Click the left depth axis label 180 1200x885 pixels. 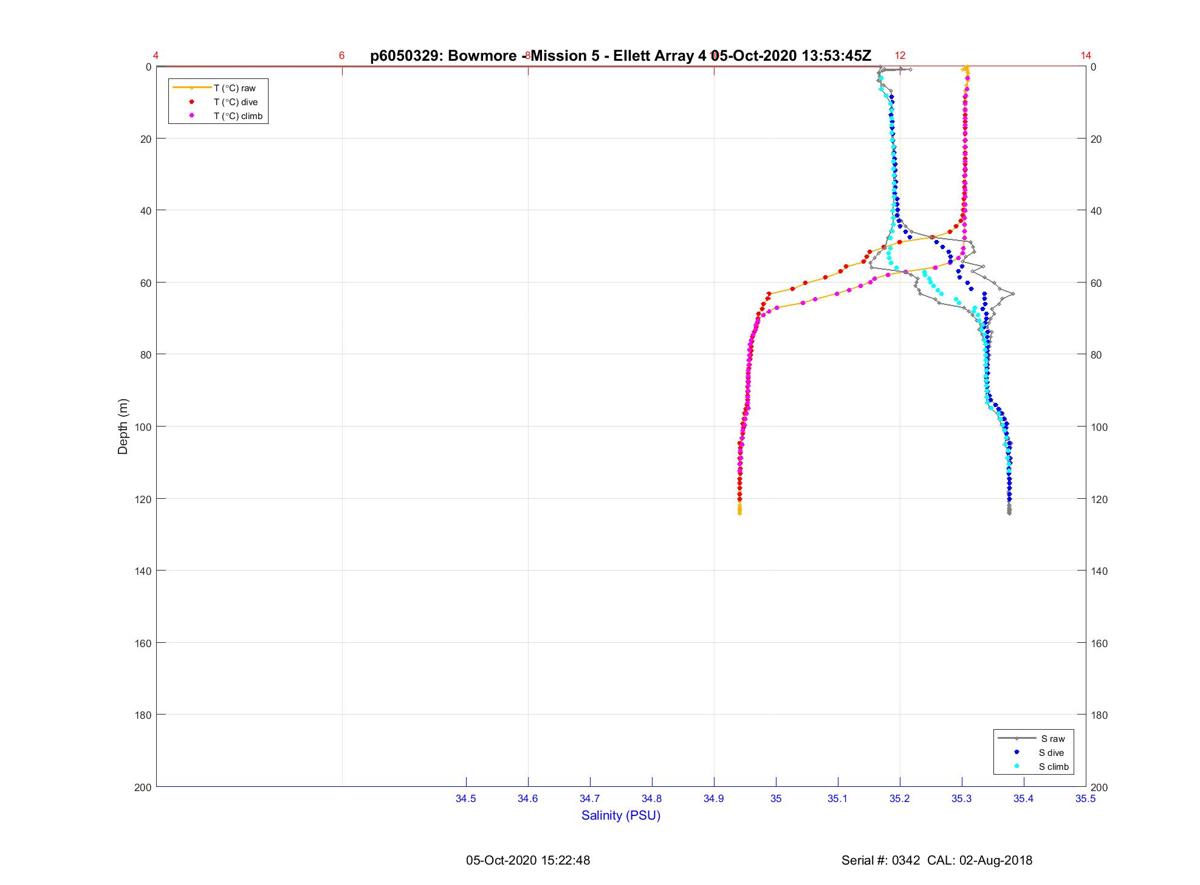[142, 715]
